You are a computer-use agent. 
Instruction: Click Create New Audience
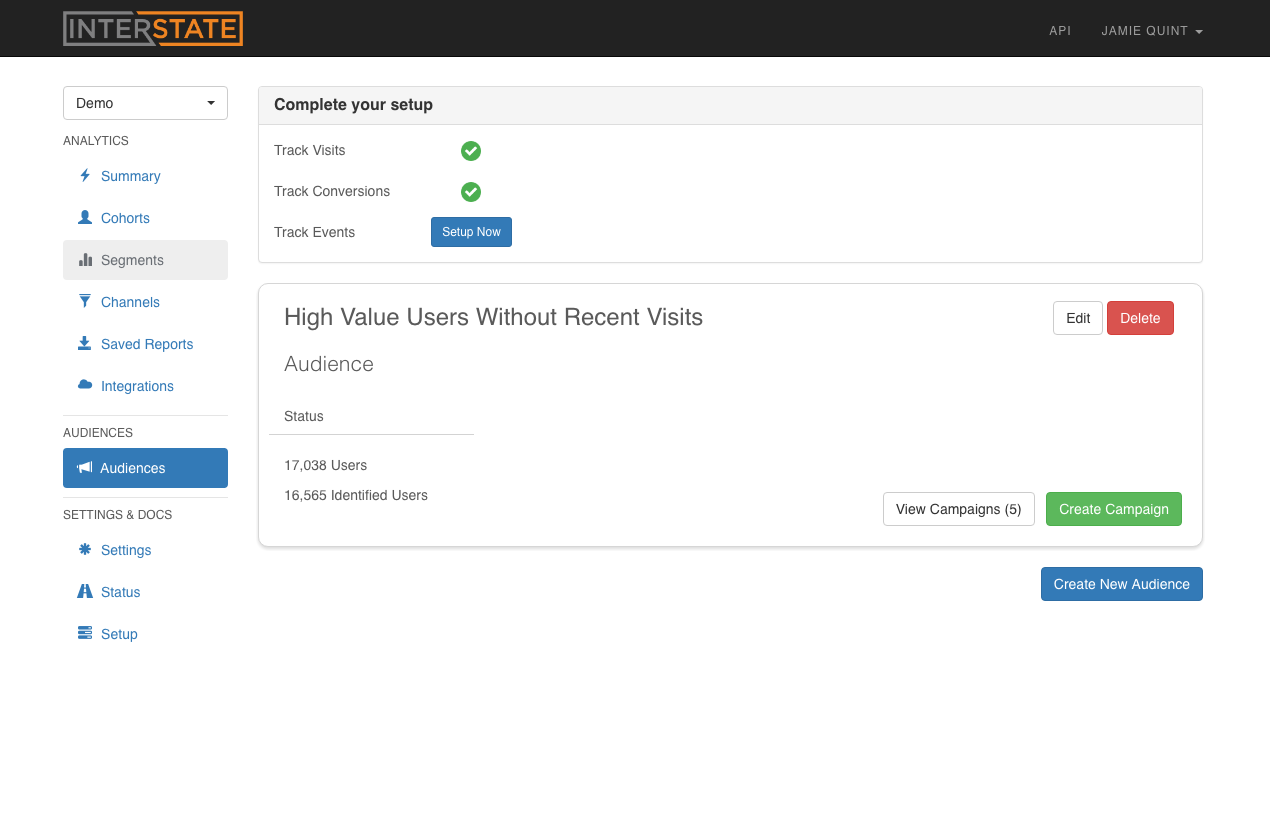[1122, 584]
